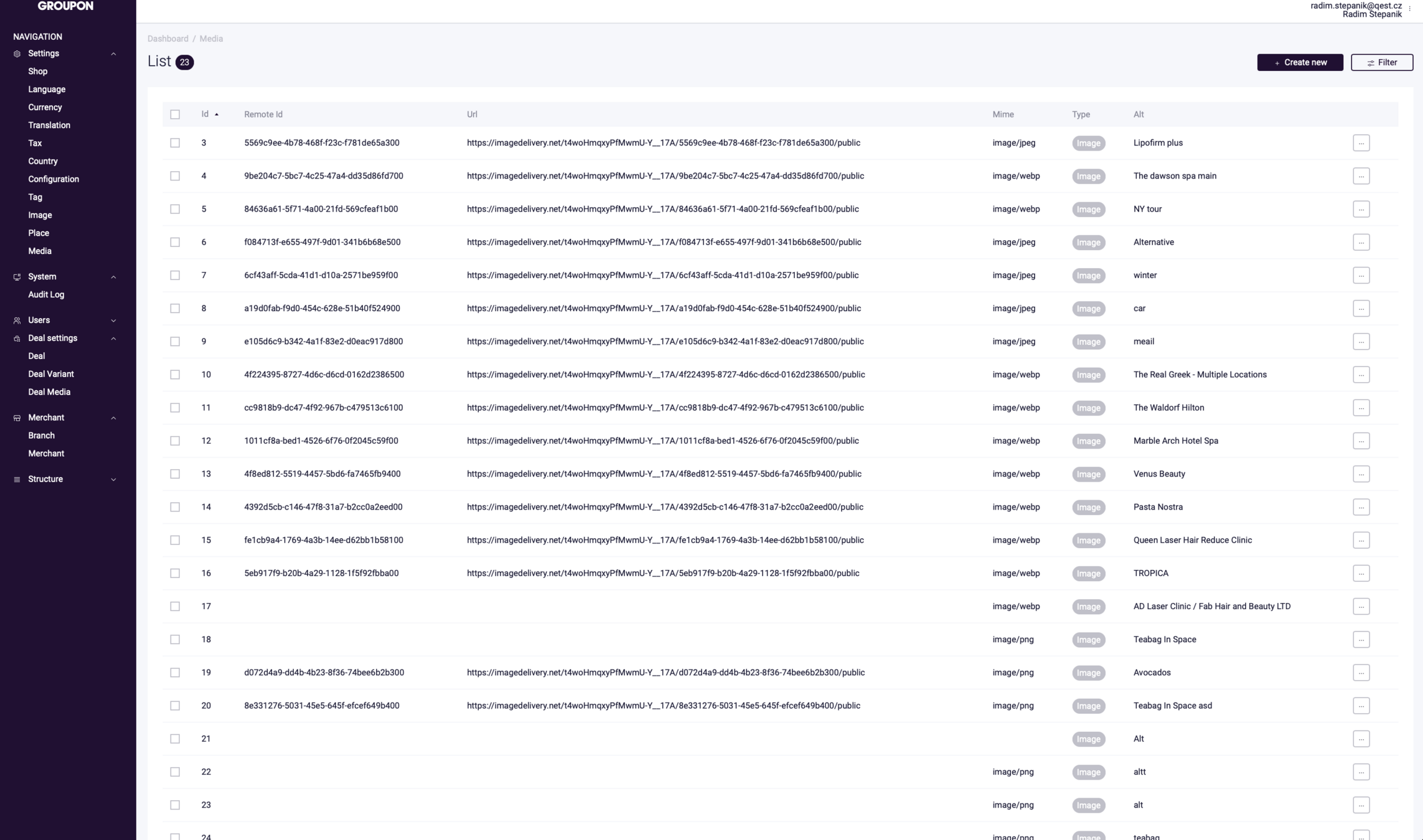The height and width of the screenshot is (840, 1423).
Task: Click the System monitor icon in navigation
Action: (x=17, y=277)
